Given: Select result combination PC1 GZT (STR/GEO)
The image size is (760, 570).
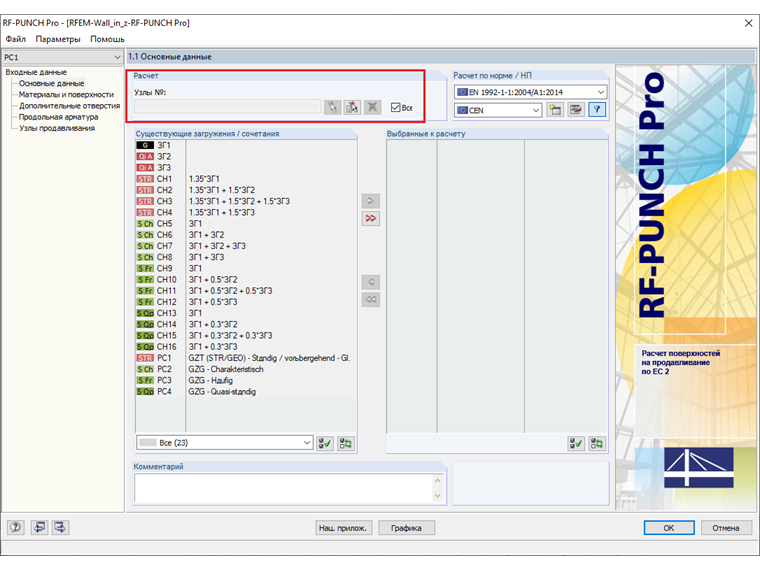Looking at the screenshot, I should click(x=246, y=358).
